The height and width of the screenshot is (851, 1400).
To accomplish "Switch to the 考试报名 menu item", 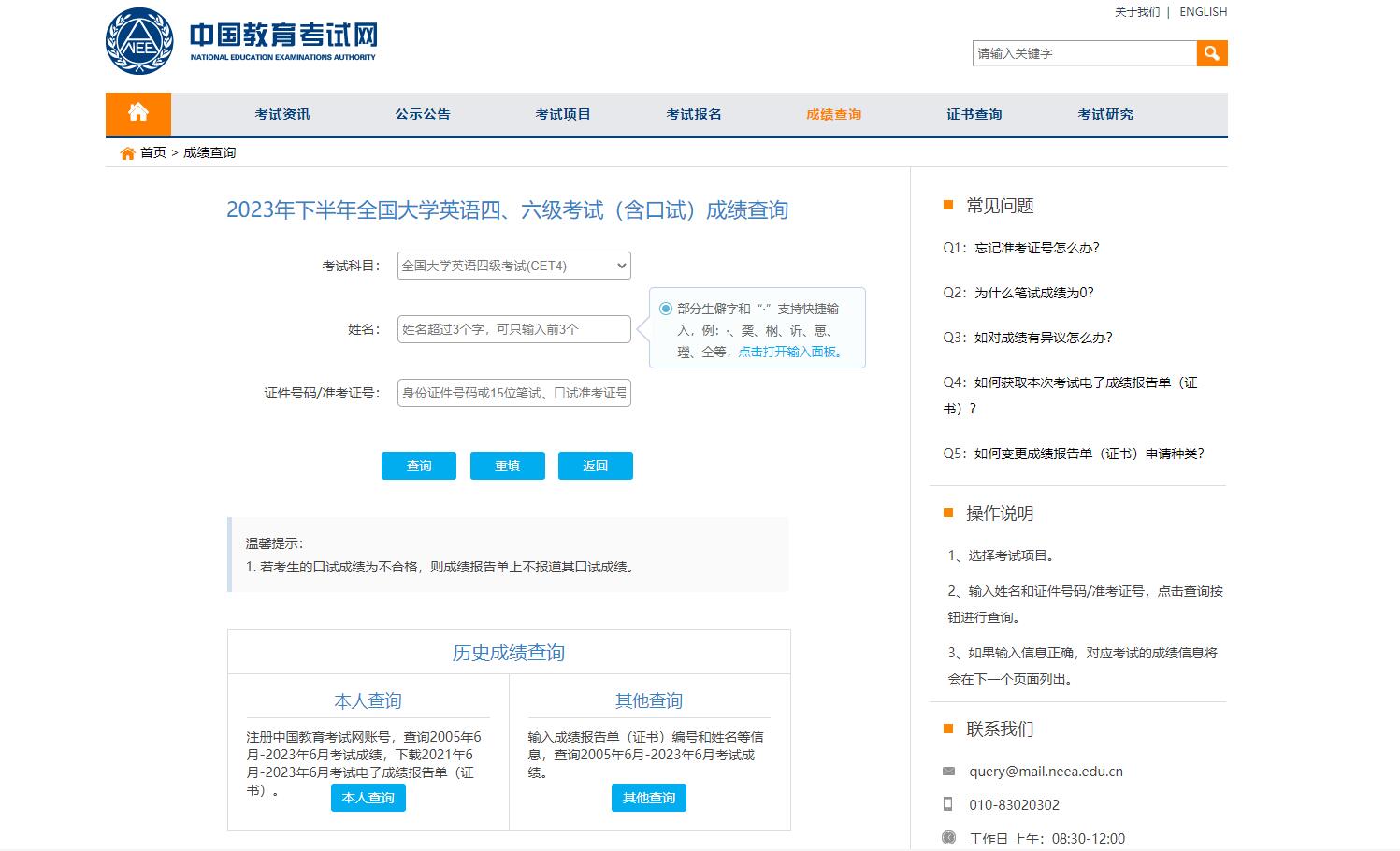I will point(693,113).
